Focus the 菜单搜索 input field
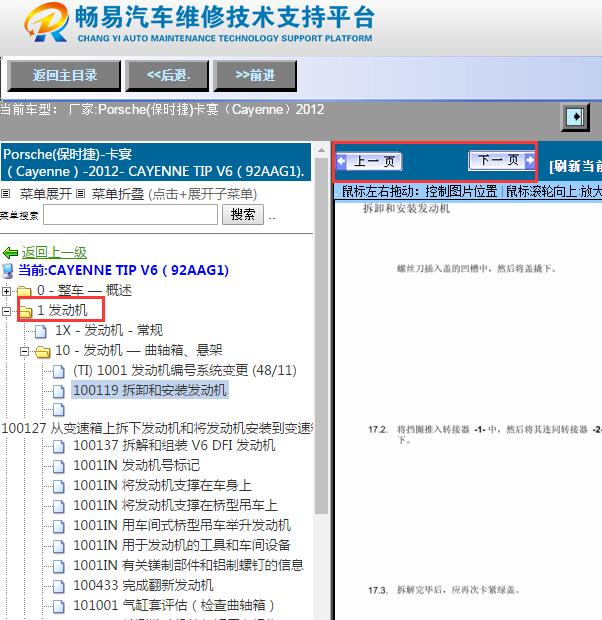602x620 pixels. pyautogui.click(x=131, y=215)
